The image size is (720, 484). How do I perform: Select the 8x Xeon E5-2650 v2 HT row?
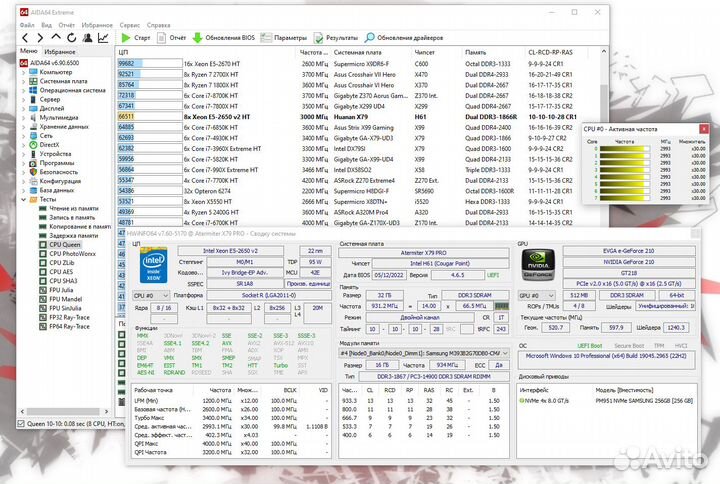(358, 117)
